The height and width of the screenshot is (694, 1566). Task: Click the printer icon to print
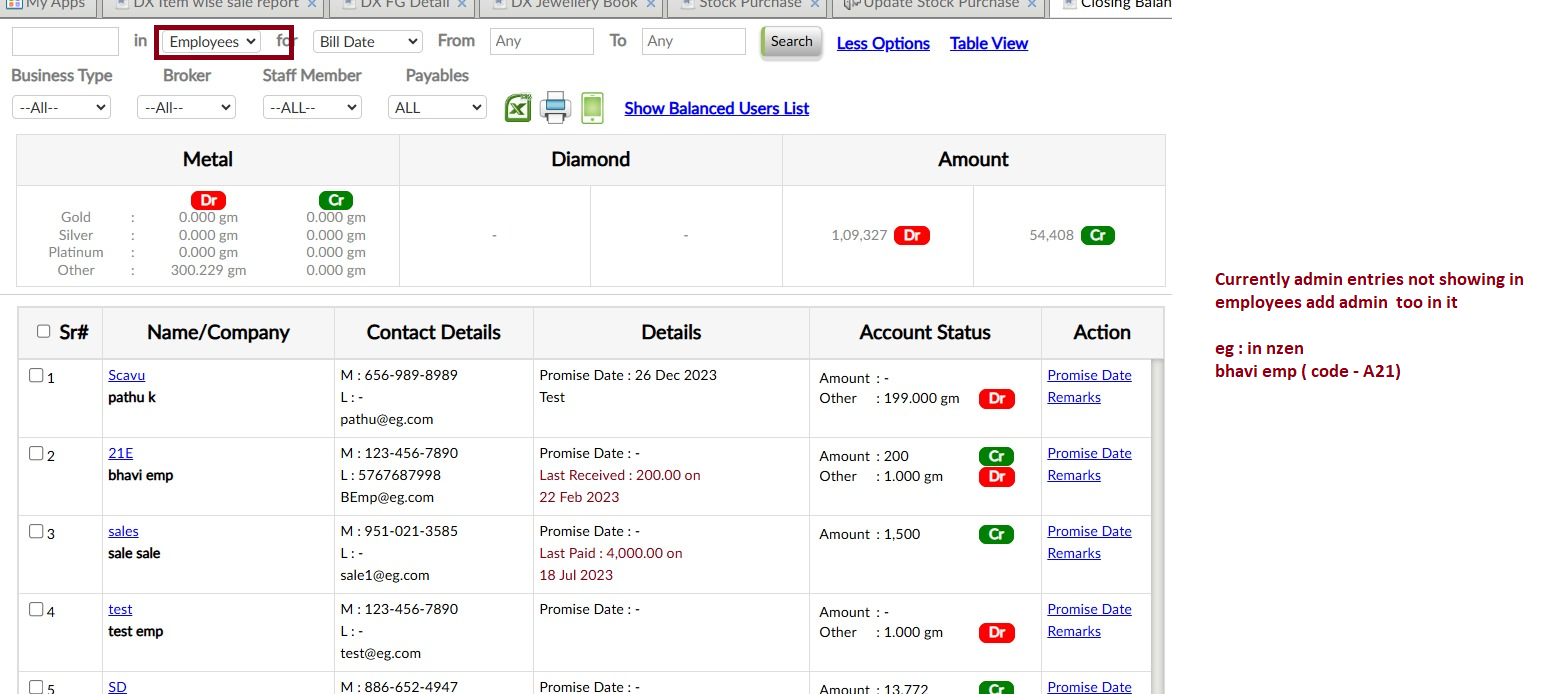pyautogui.click(x=555, y=108)
